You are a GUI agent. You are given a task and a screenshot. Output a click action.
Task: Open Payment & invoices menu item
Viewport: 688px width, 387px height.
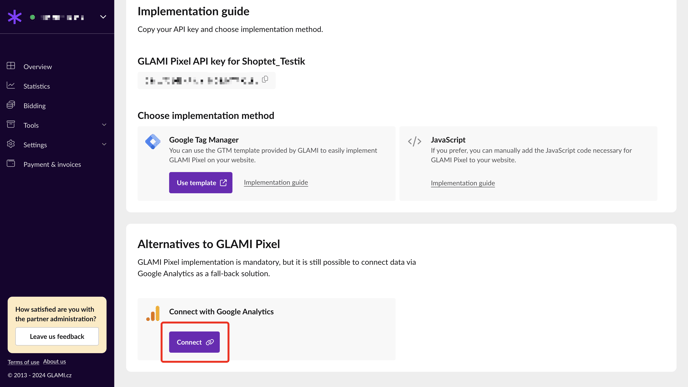[52, 165]
